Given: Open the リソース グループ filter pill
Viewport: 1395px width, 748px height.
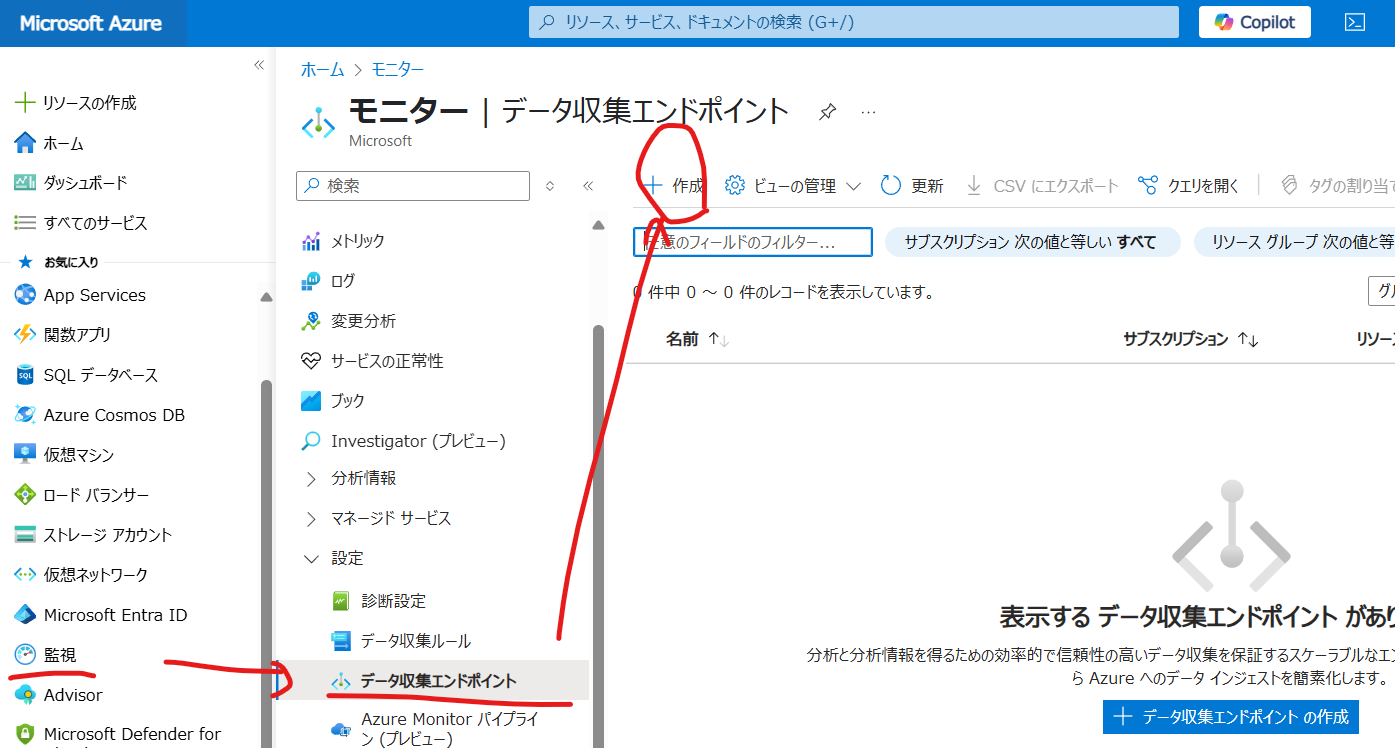Looking at the screenshot, I should (x=1294, y=242).
